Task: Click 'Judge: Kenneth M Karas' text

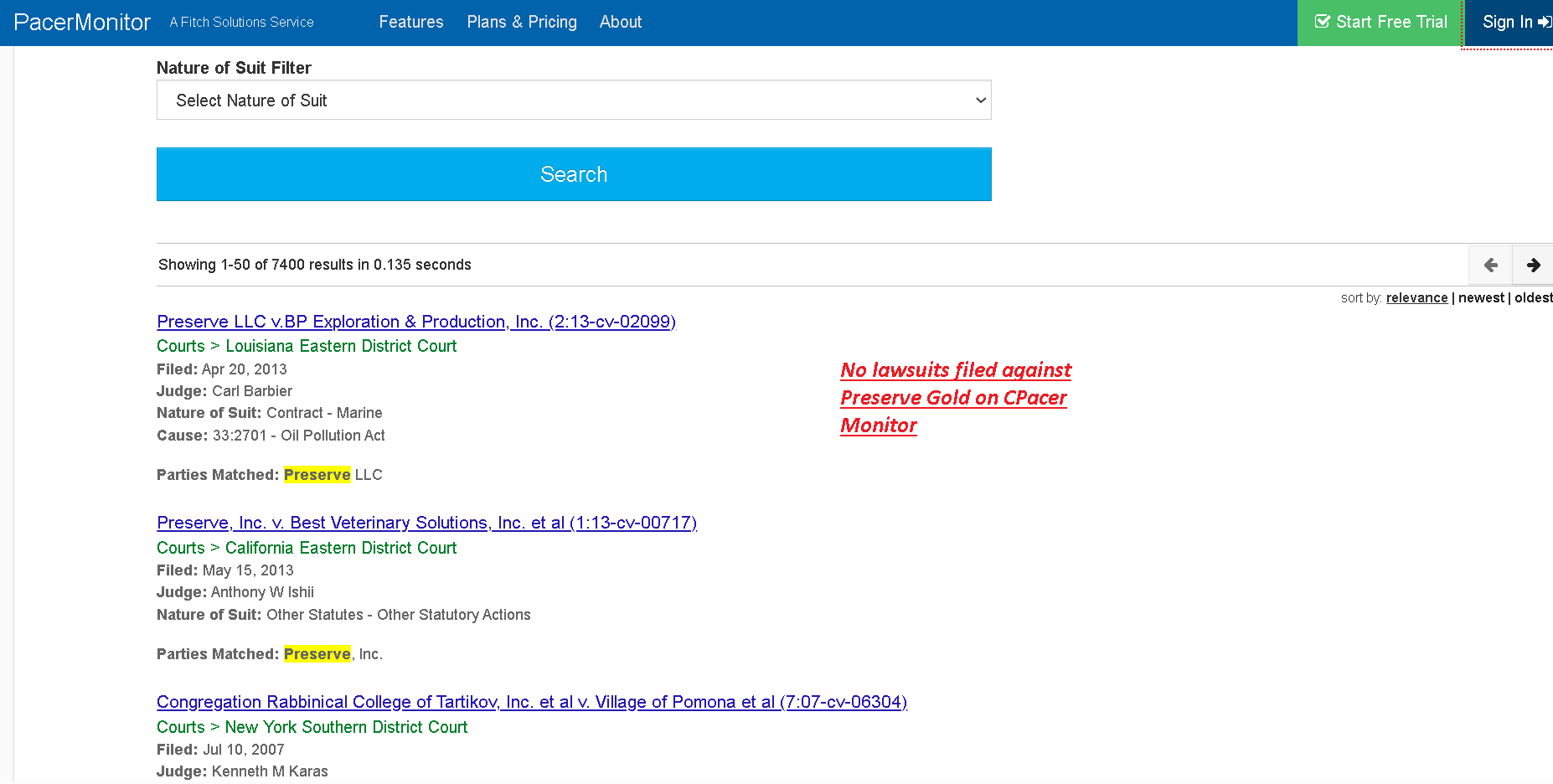Action: 242,771
